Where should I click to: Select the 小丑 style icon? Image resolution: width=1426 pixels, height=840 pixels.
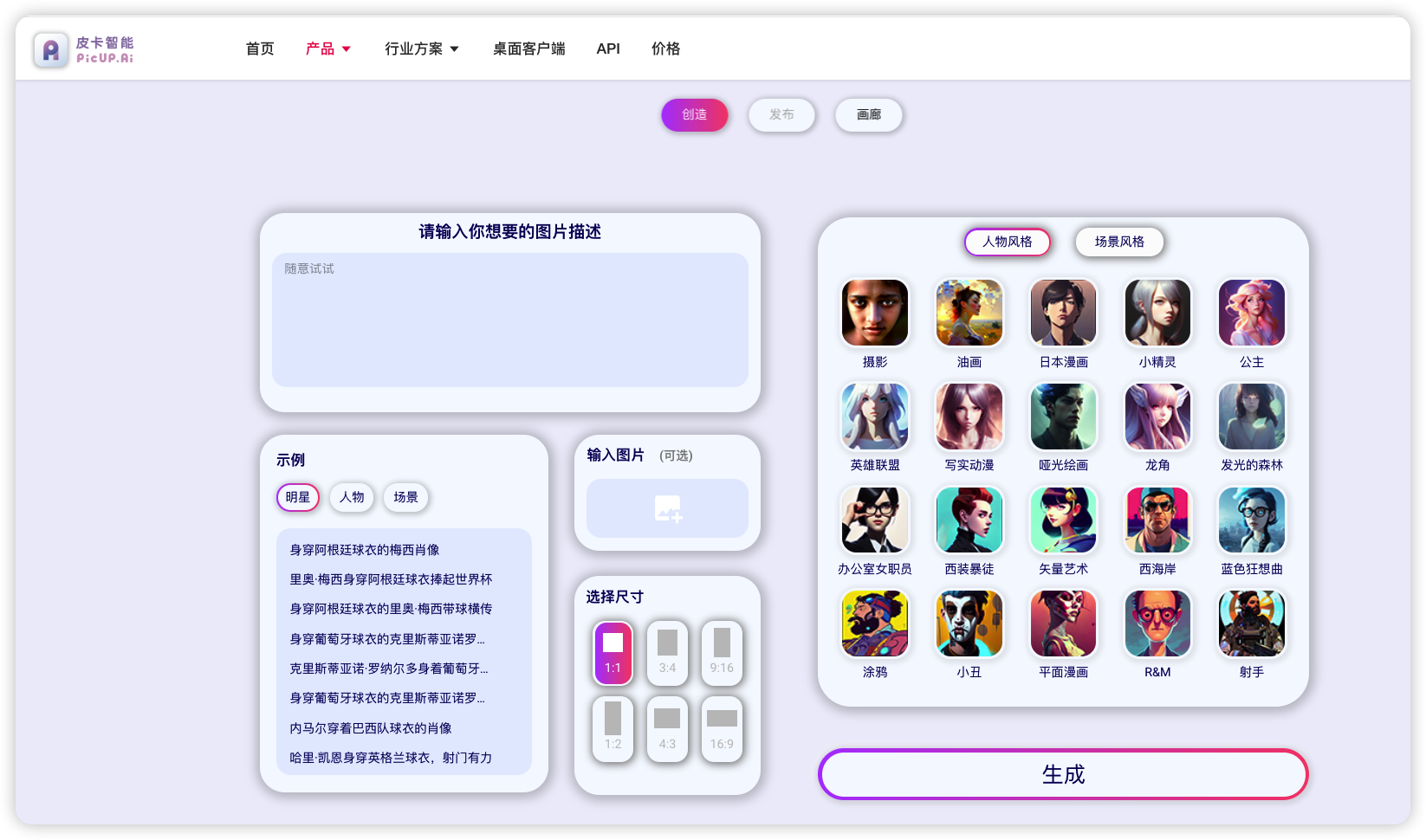click(x=969, y=624)
